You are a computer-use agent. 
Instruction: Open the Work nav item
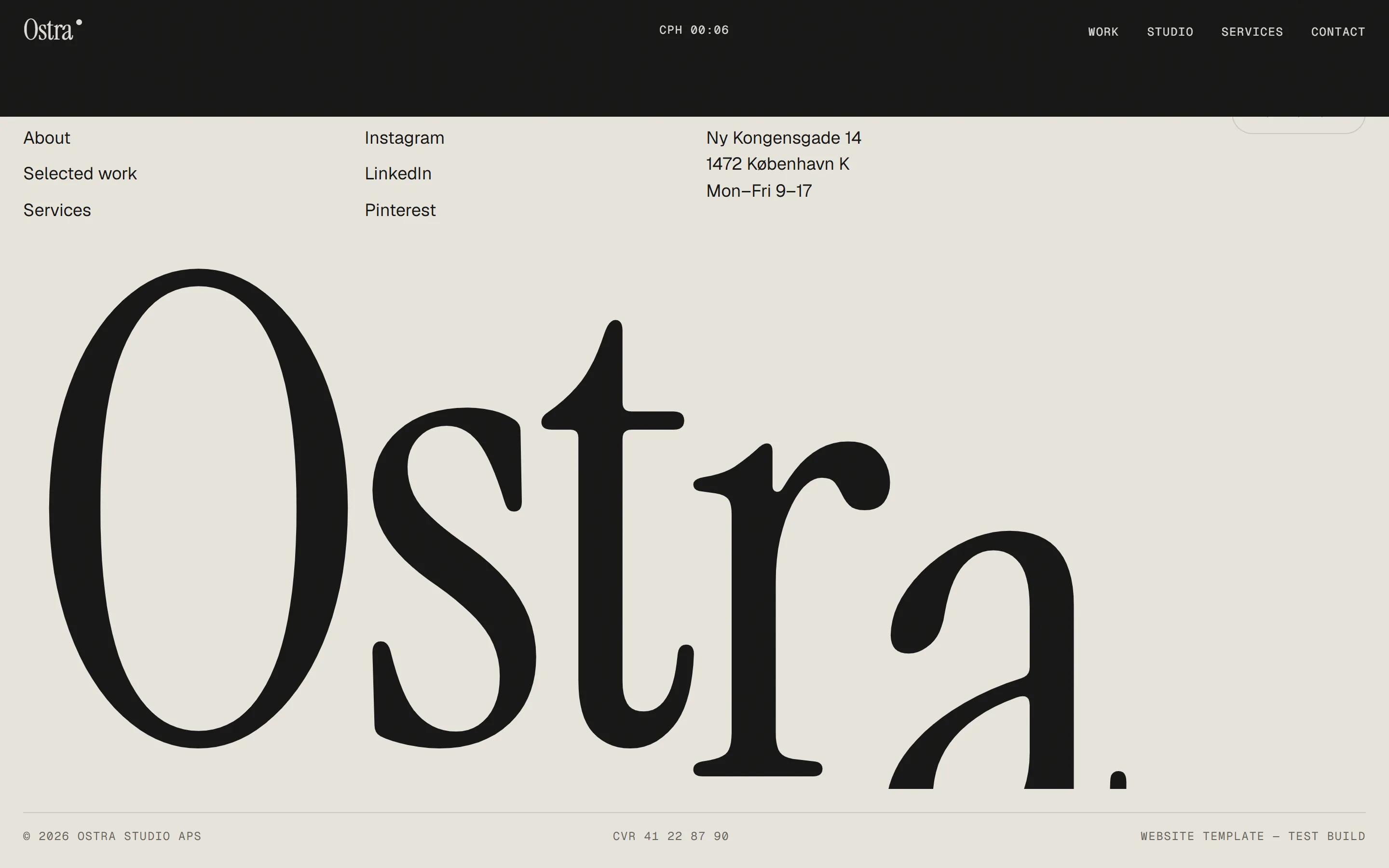[x=1103, y=31]
